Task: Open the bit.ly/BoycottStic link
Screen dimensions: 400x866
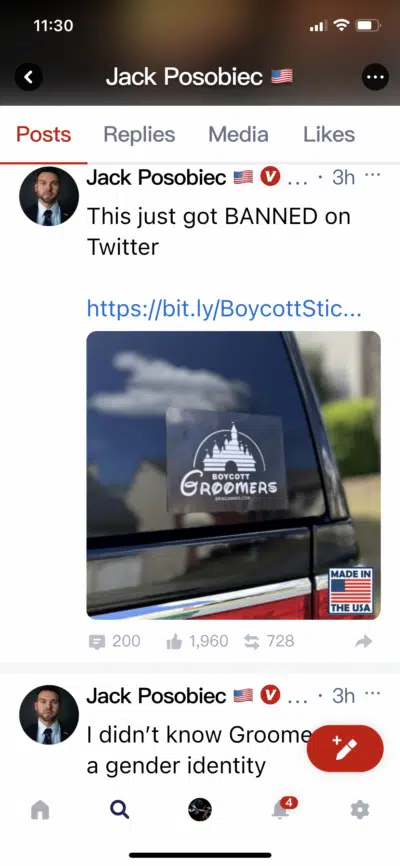Action: coord(224,309)
